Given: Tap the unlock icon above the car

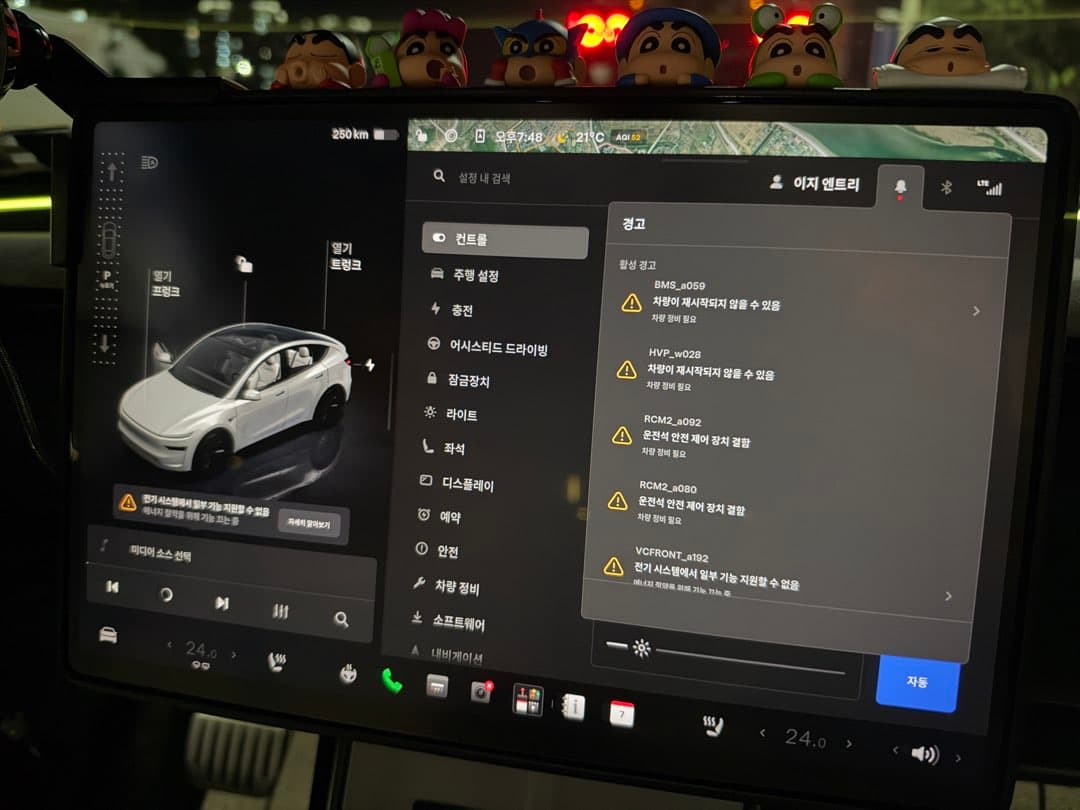Looking at the screenshot, I should [244, 264].
